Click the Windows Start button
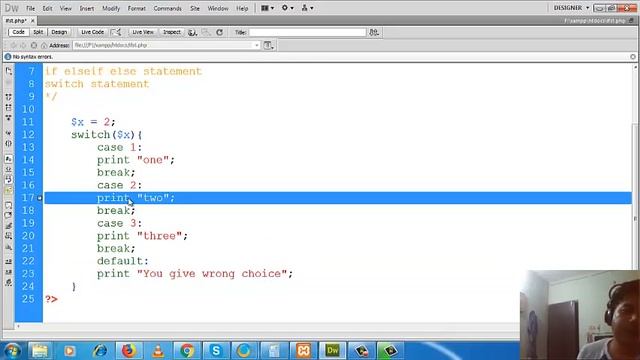 tap(12, 351)
